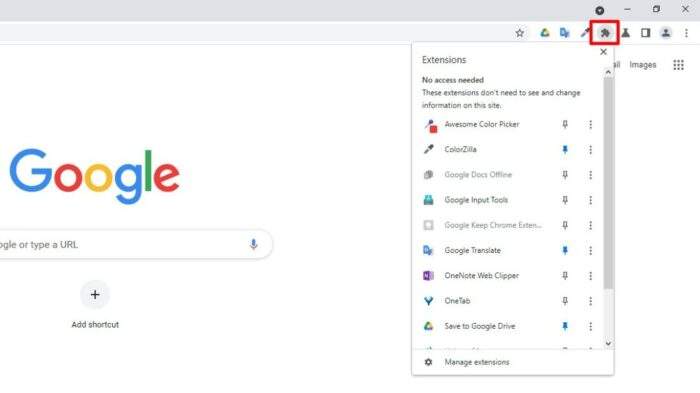Click the extensions list scrollbar thumb
This screenshot has width=700, height=393.
coord(608,183)
